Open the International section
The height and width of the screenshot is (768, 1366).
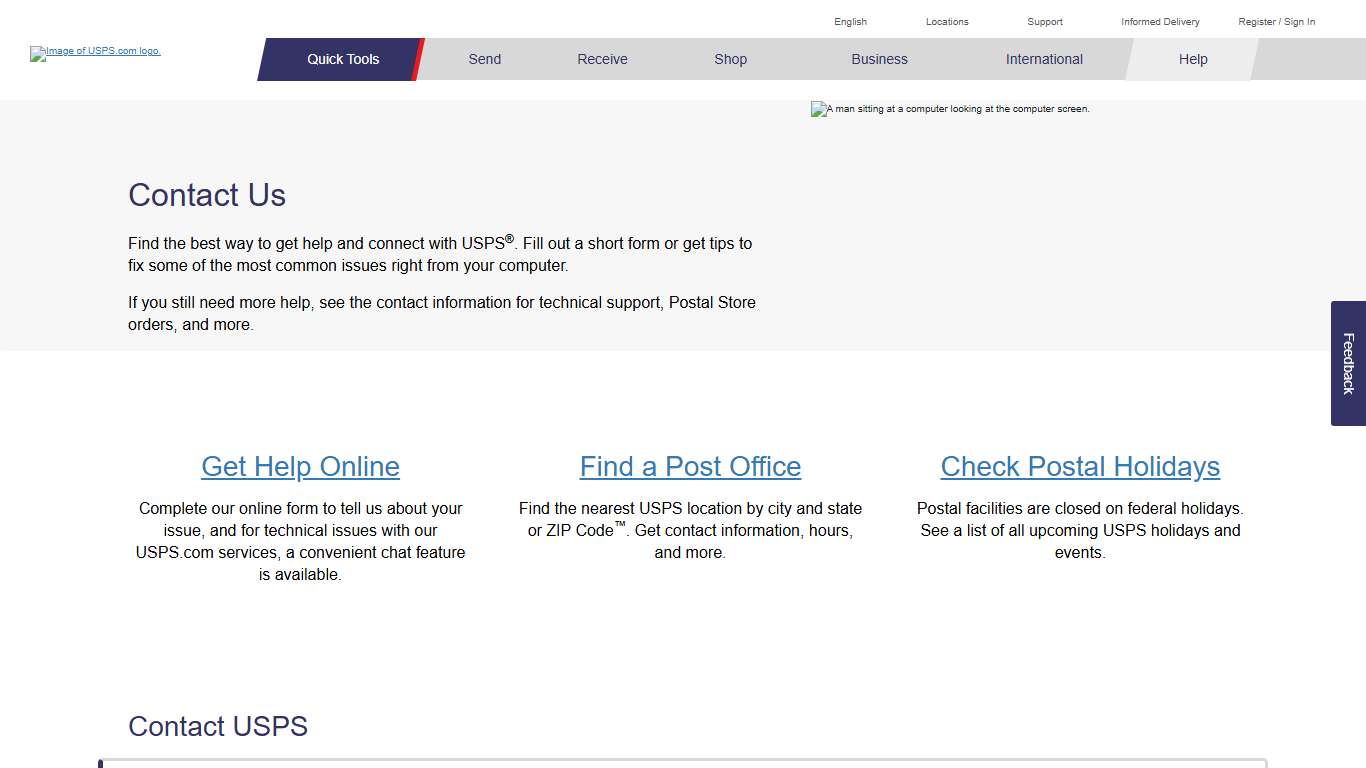point(1044,59)
